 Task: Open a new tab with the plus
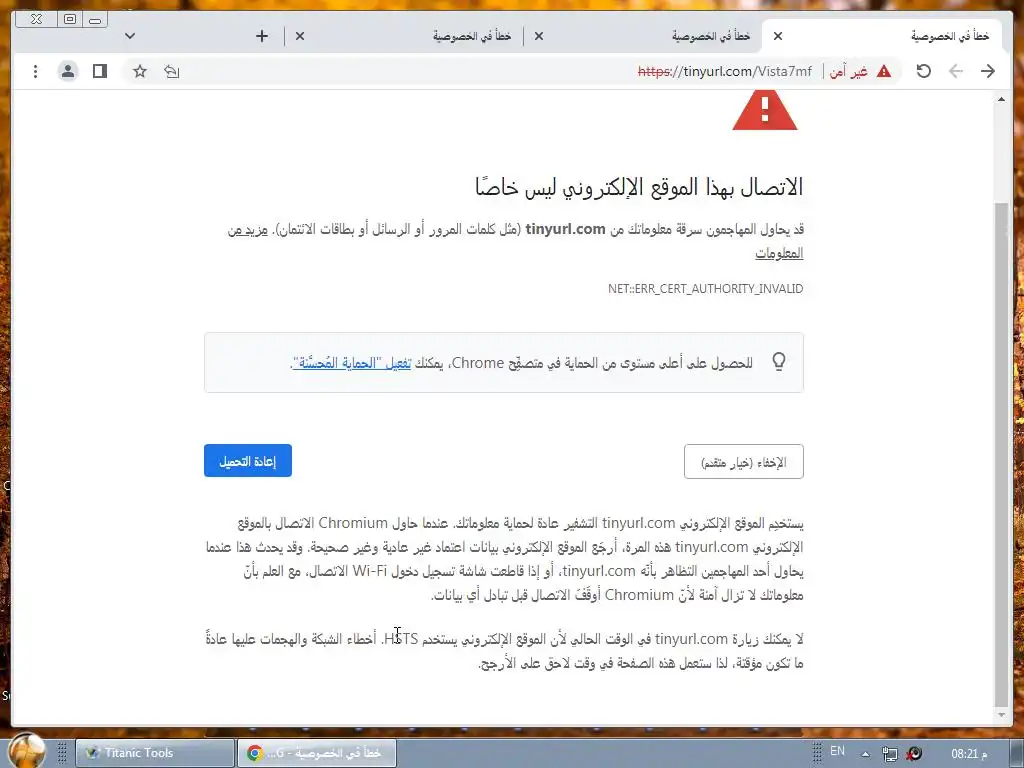[262, 36]
